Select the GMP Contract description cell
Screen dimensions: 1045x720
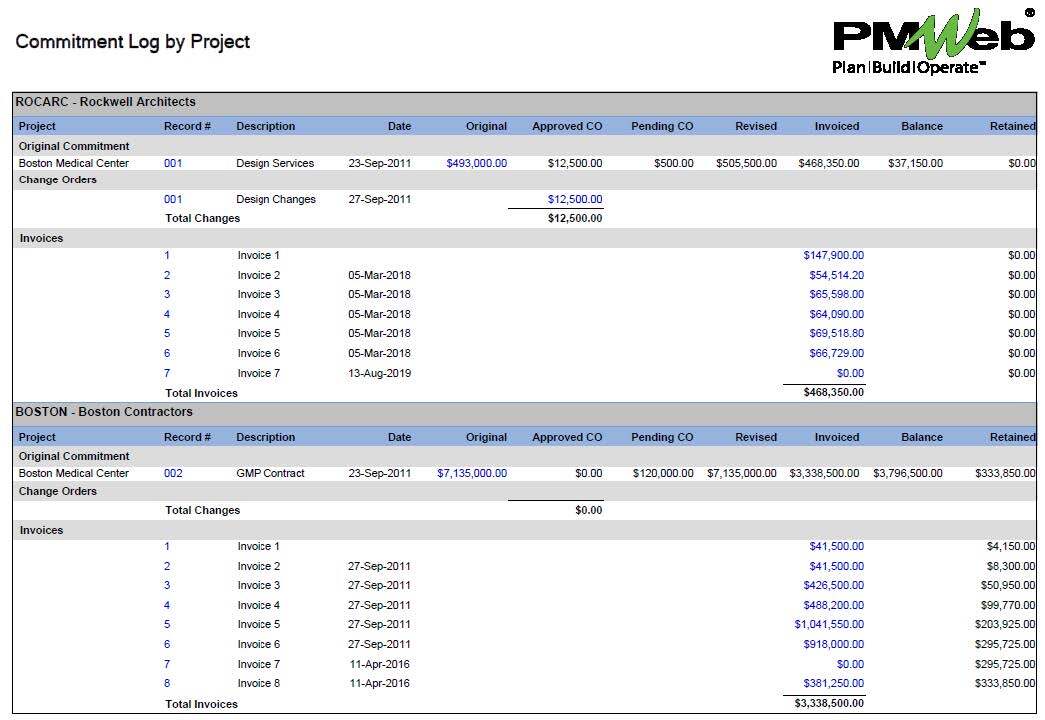(270, 473)
